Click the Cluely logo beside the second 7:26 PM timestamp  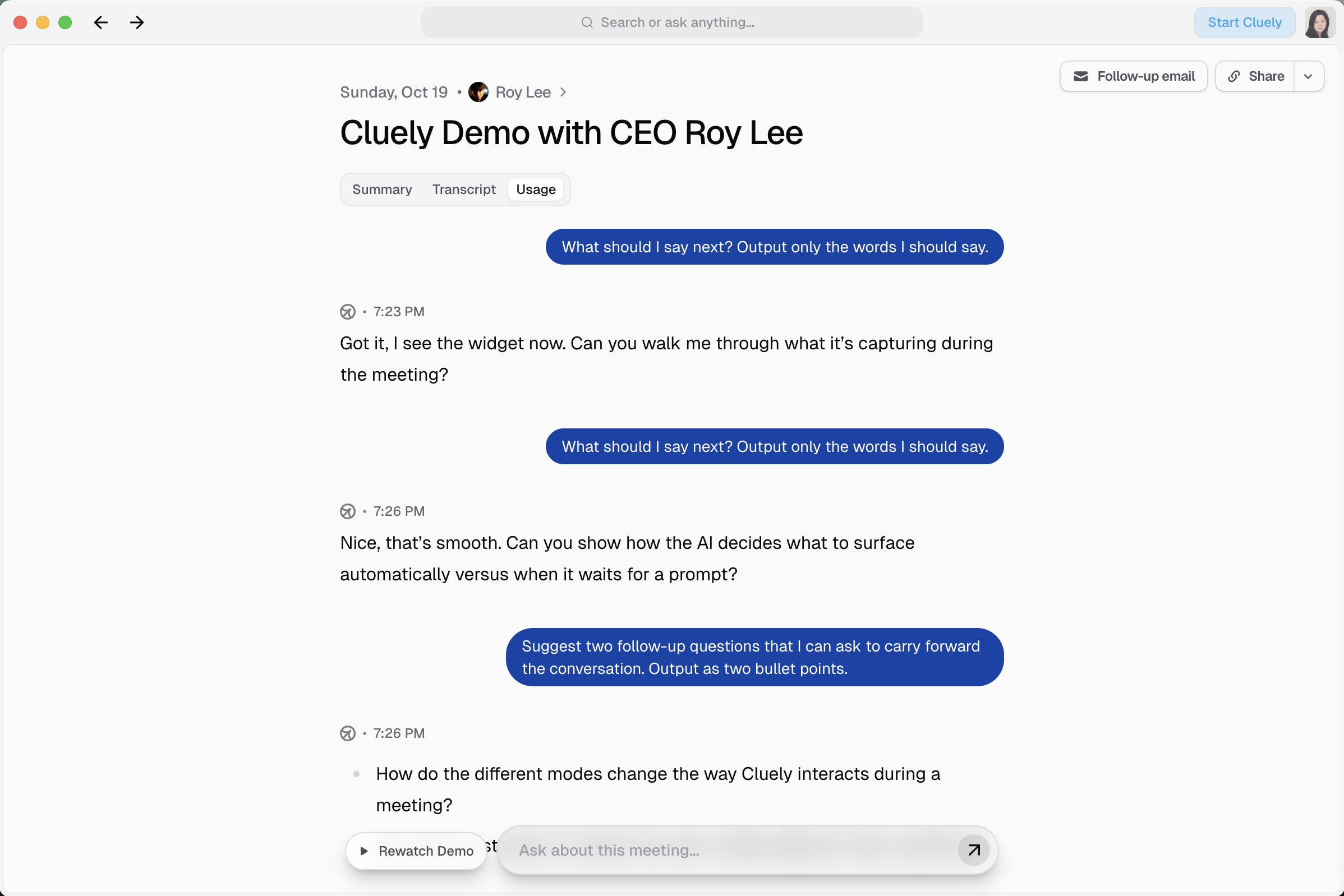pyautogui.click(x=348, y=734)
